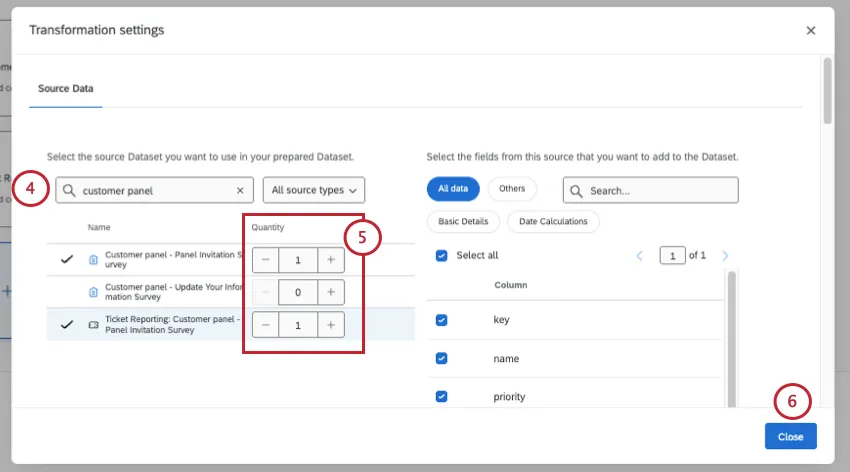Screen dimensions: 850x472
Task: Click checkmark beside Ticket Reporting dataset
Action: pyautogui.click(x=67, y=325)
